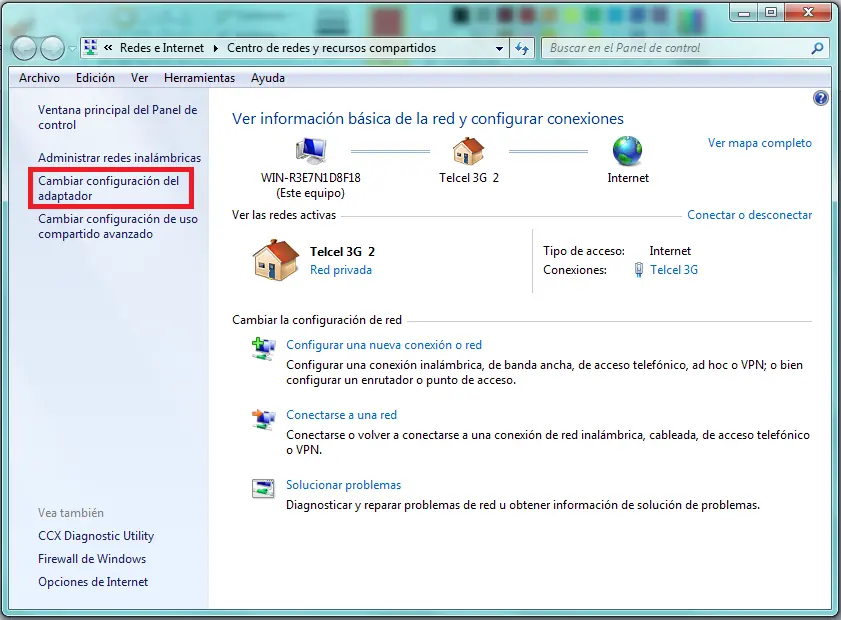The height and width of the screenshot is (620, 841).
Task: Click the forward navigation arrow button
Action: [x=52, y=48]
